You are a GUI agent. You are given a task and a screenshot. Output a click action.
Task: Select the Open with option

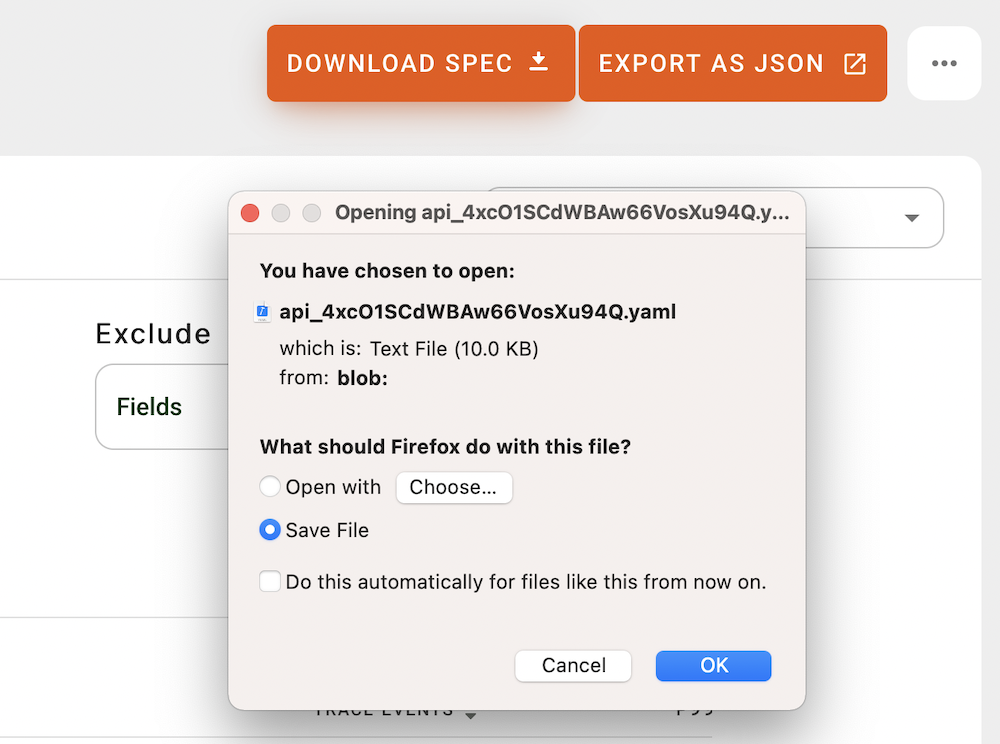click(270, 487)
